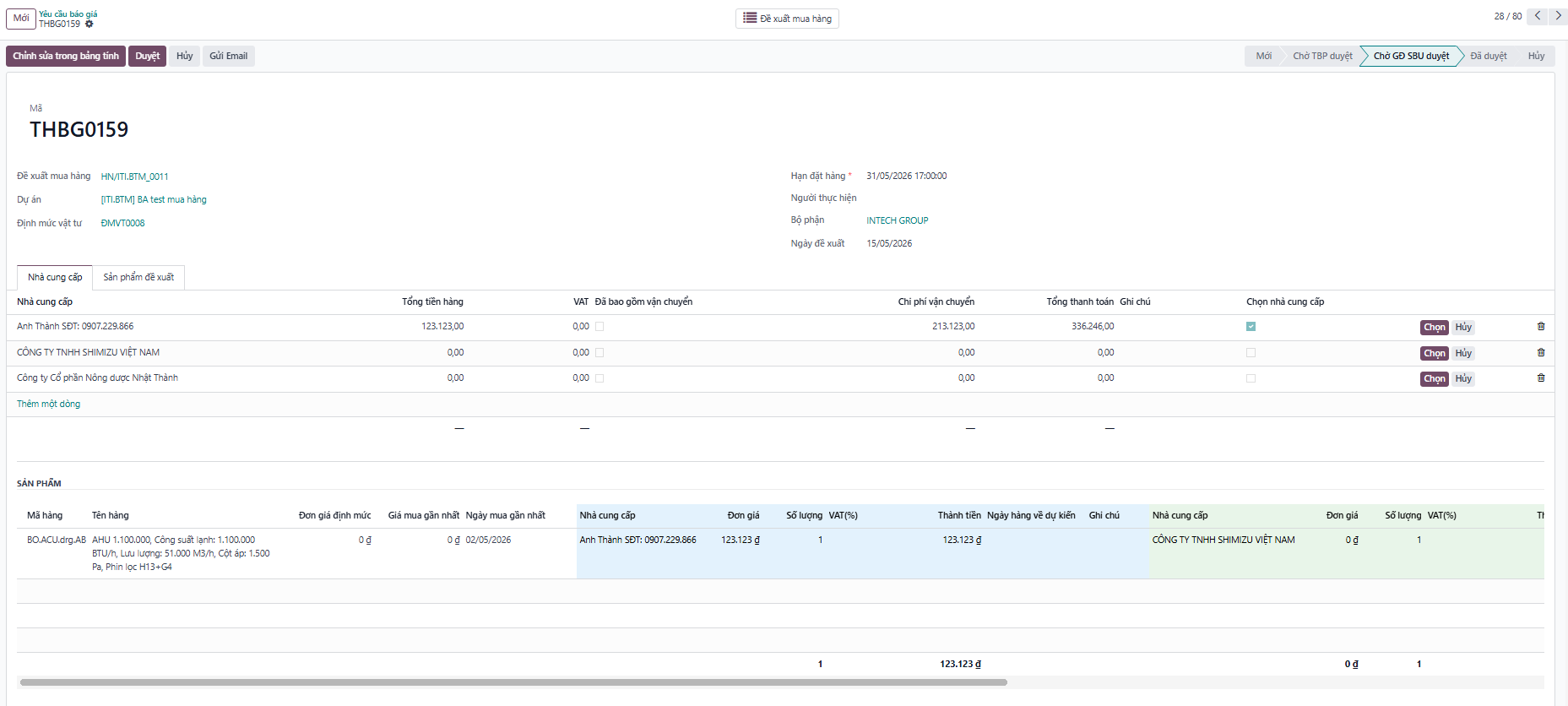The width and height of the screenshot is (1568, 706).
Task: Open purchase proposal HN/ITI.BTM_0011 link
Action: click(134, 177)
